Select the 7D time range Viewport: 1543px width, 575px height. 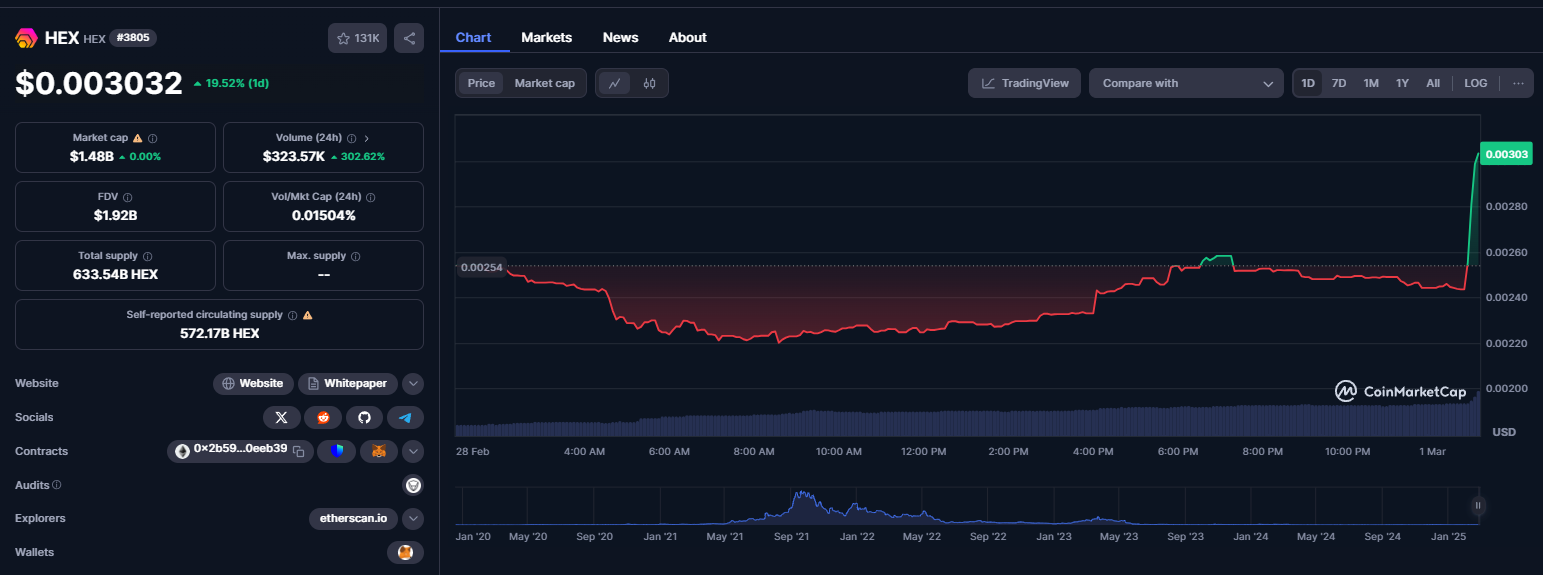[x=1339, y=83]
